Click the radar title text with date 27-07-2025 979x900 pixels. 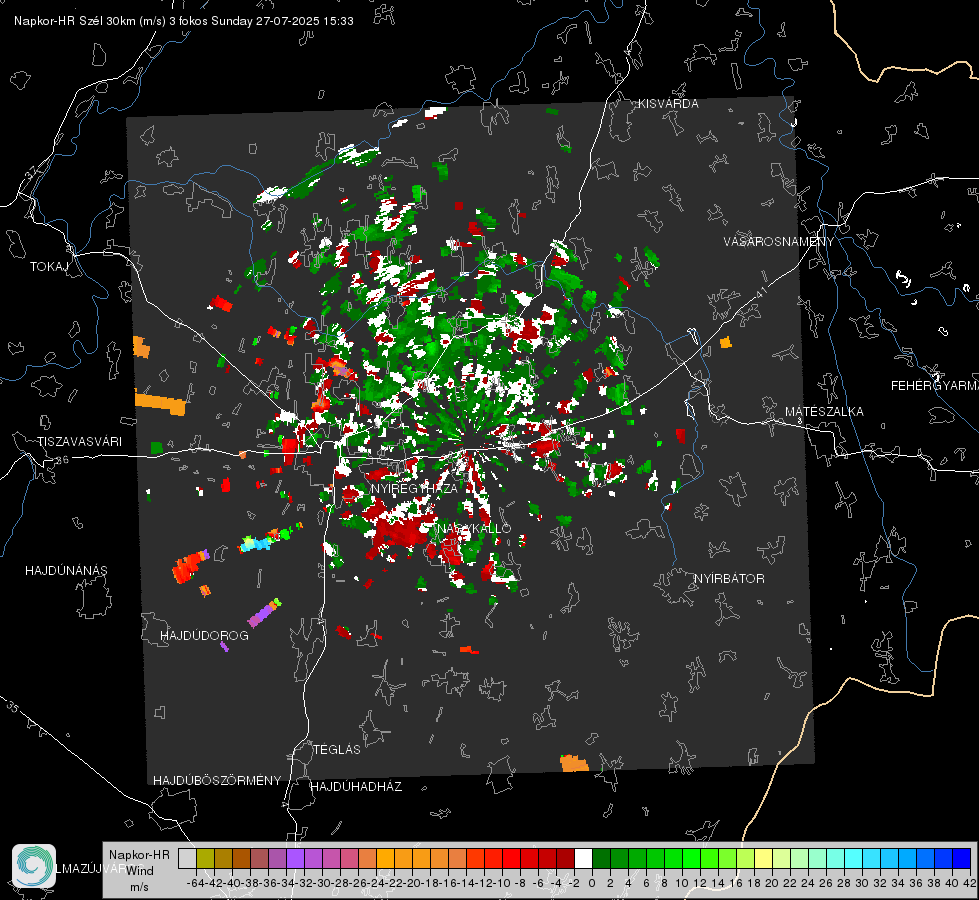coord(184,21)
